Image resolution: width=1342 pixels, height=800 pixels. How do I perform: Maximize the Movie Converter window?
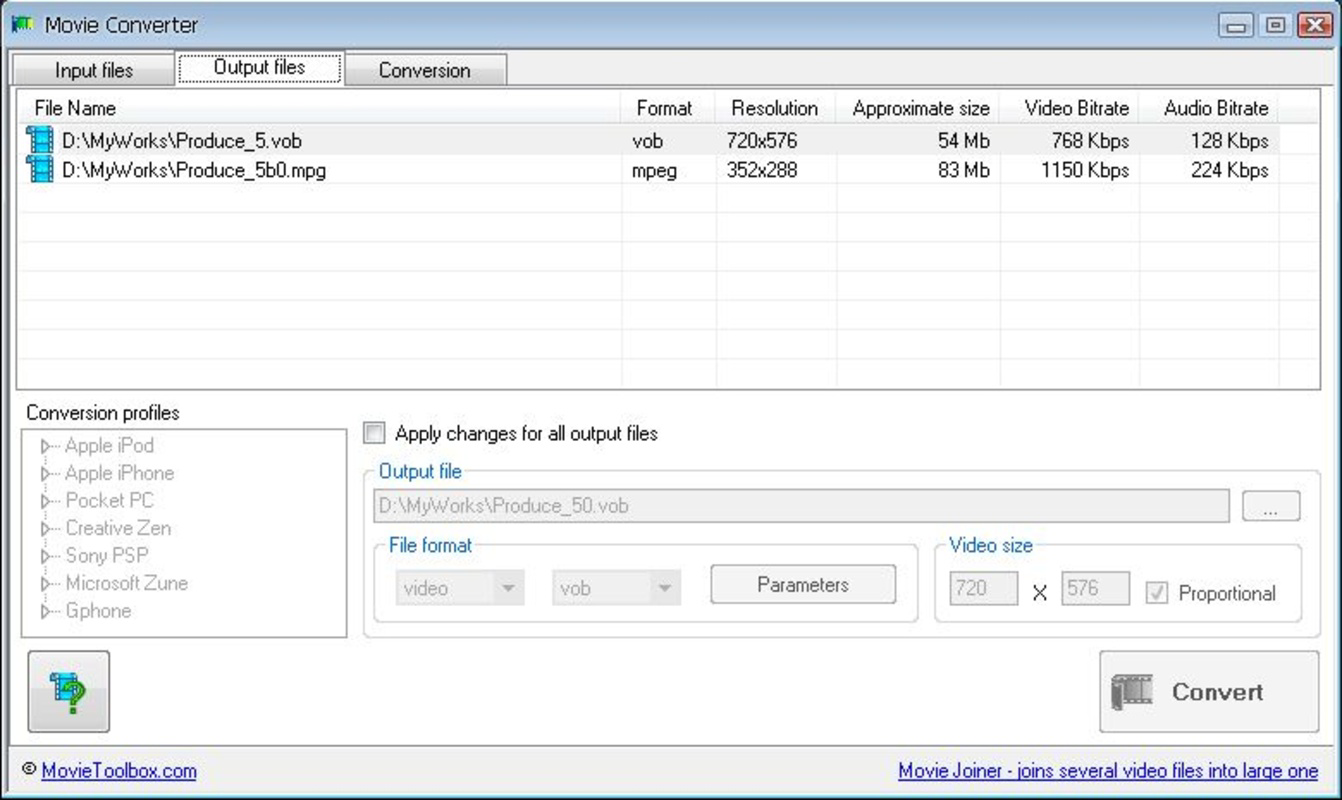pos(1275,25)
